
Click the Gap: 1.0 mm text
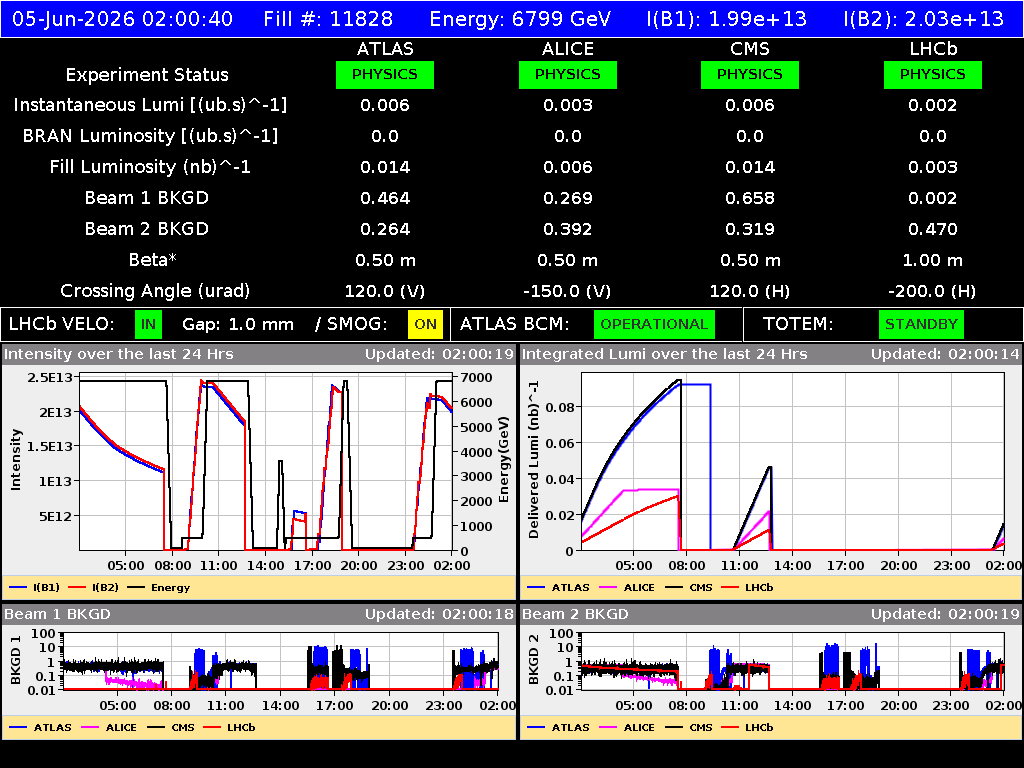[238, 325]
